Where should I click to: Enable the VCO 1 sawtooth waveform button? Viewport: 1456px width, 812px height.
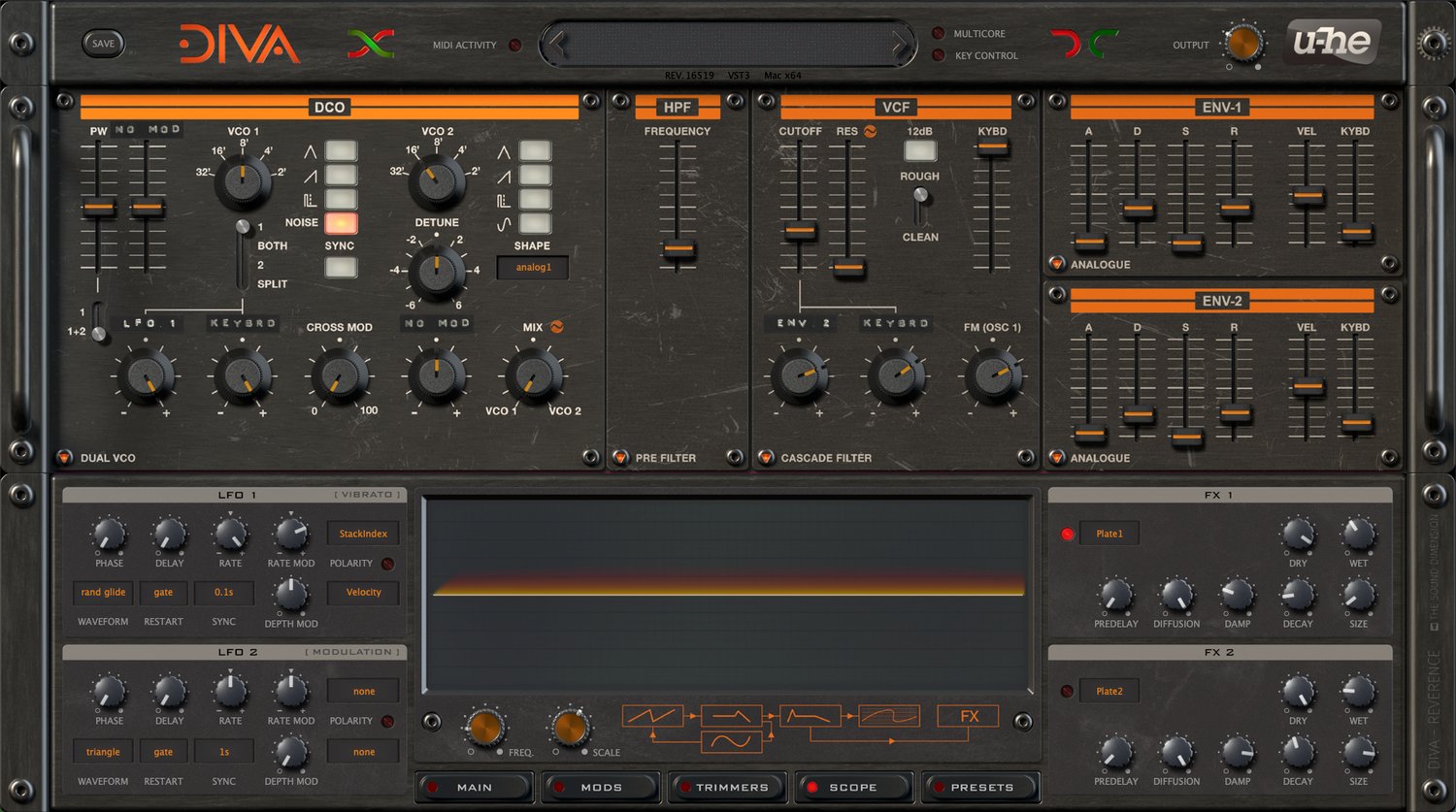tap(341, 175)
